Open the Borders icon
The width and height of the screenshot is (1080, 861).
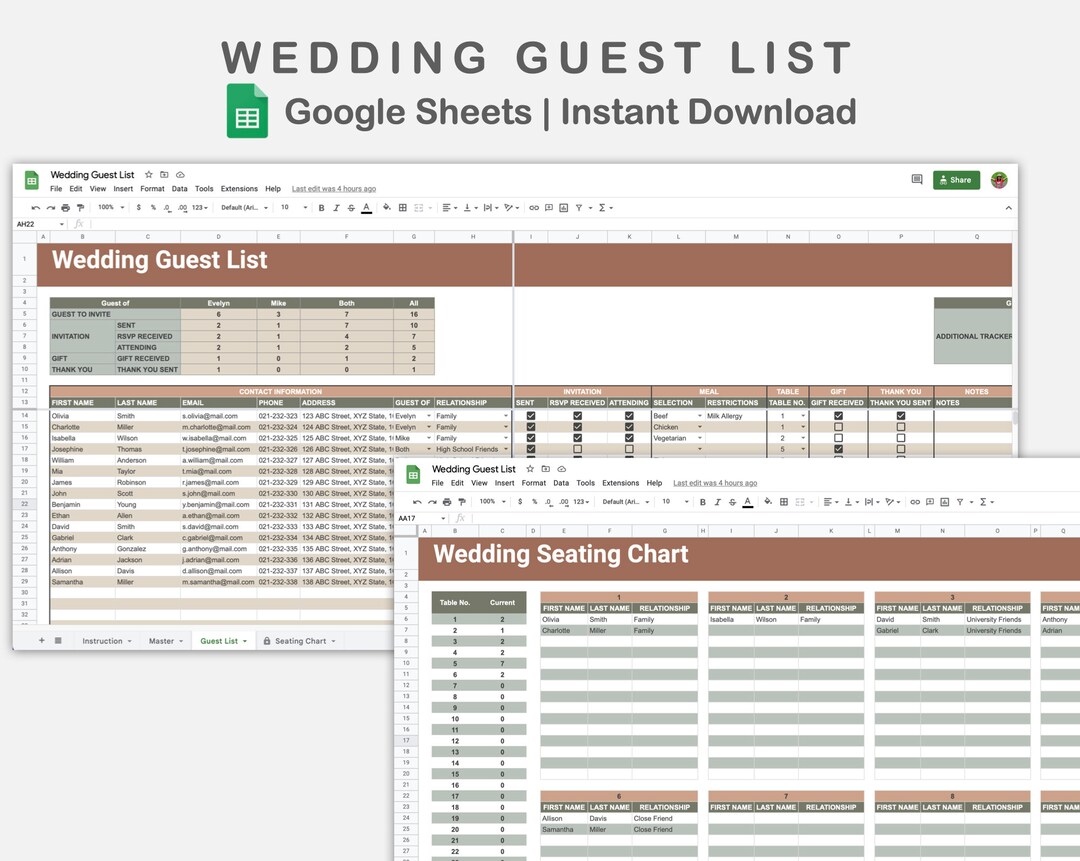click(x=403, y=207)
